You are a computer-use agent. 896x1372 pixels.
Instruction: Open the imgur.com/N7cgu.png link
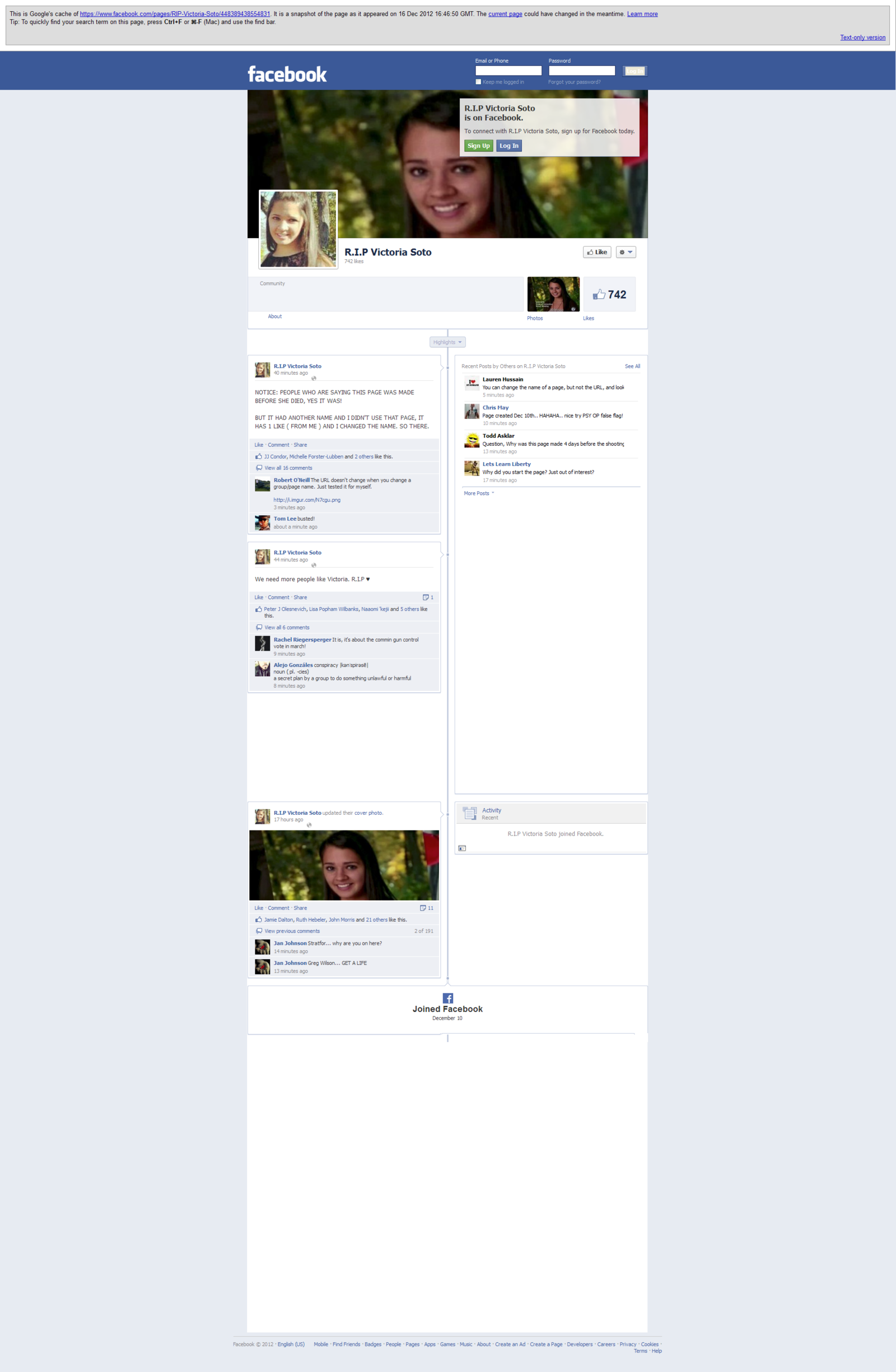307,500
